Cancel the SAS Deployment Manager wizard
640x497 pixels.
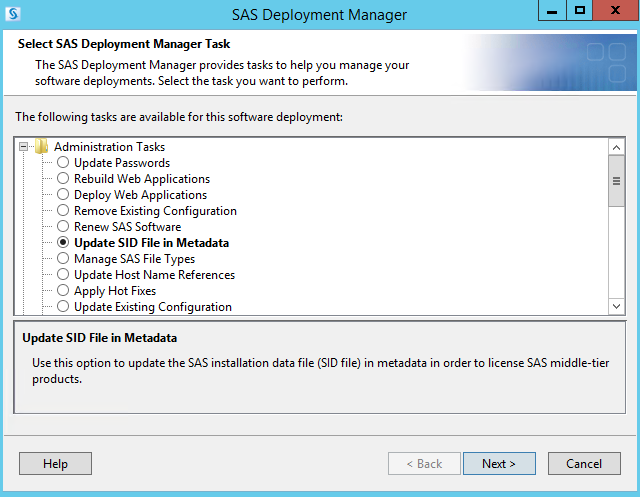point(584,463)
